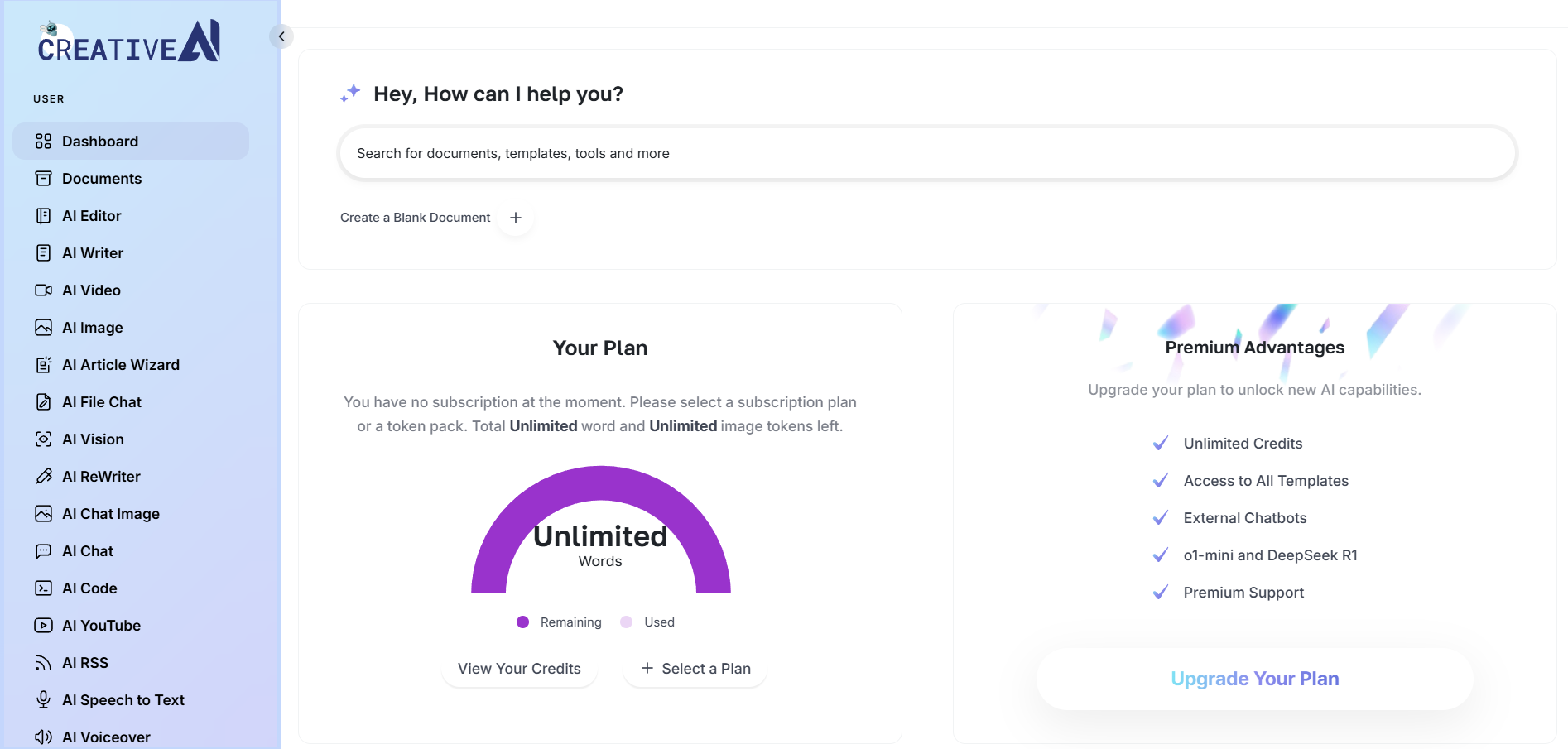Image resolution: width=1568 pixels, height=749 pixels.
Task: Click the AI Code terminal icon
Action: [44, 588]
